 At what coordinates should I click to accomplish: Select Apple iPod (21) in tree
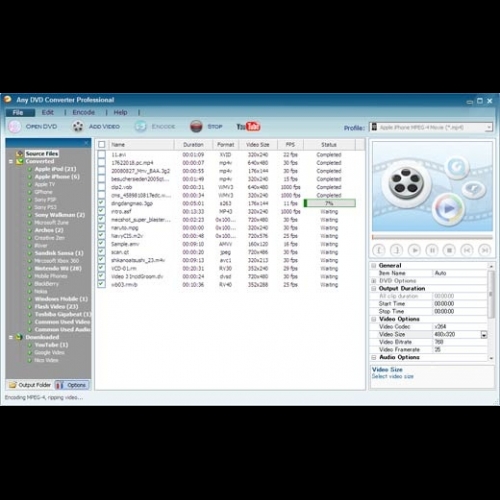click(55, 169)
